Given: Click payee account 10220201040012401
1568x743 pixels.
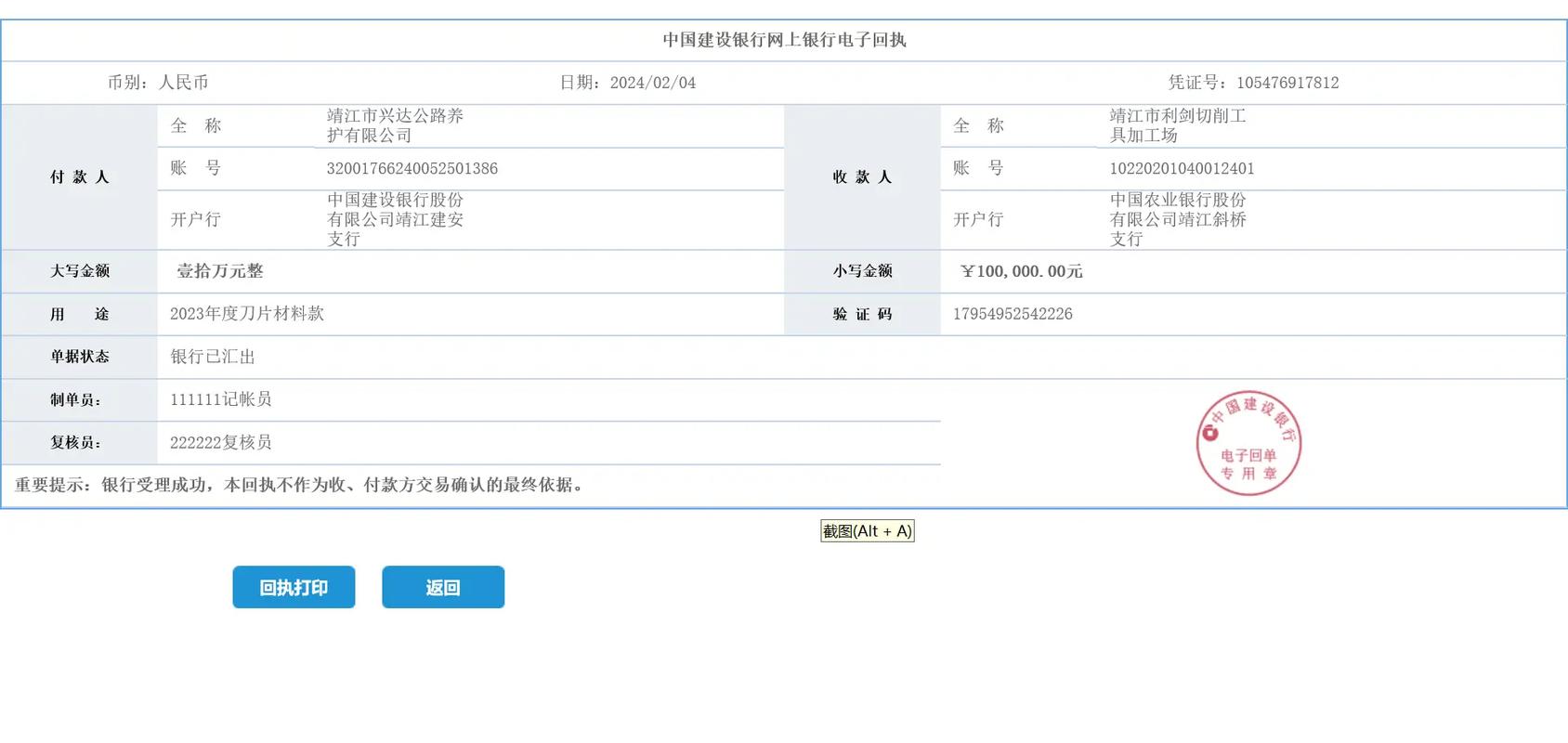Looking at the screenshot, I should (x=1182, y=168).
